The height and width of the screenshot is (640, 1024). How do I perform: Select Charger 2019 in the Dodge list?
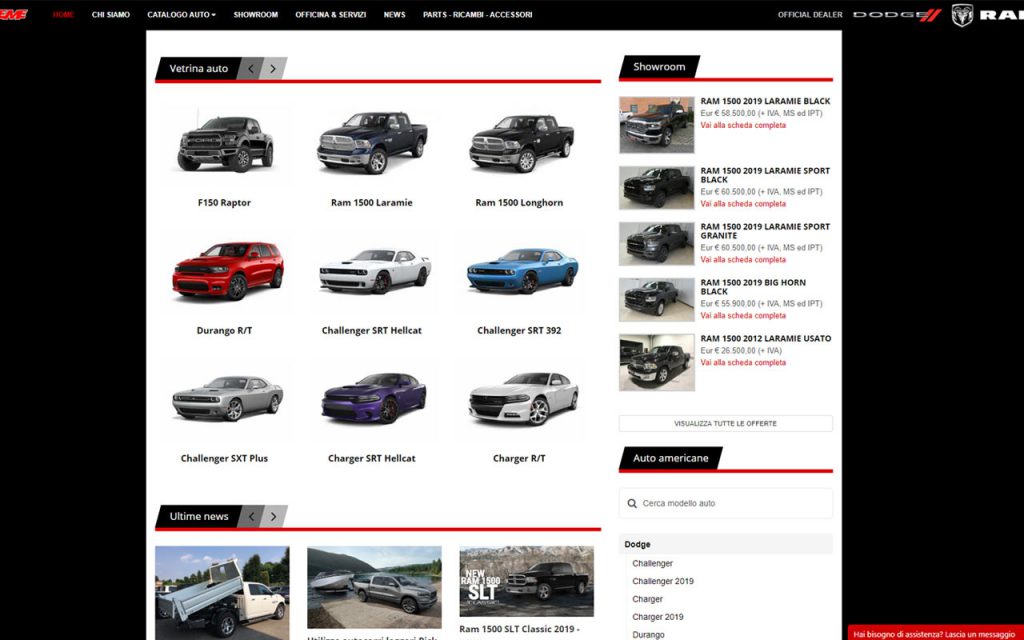click(658, 616)
